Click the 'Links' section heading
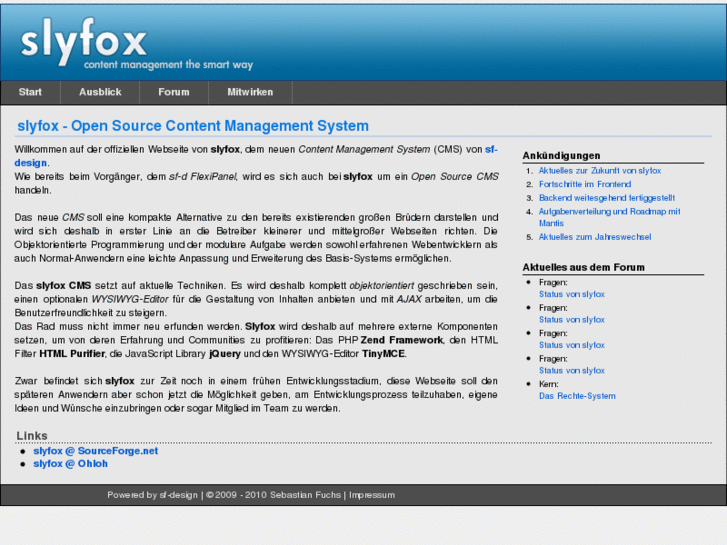Screen dimensions: 727x545 pyautogui.click(x=32, y=436)
